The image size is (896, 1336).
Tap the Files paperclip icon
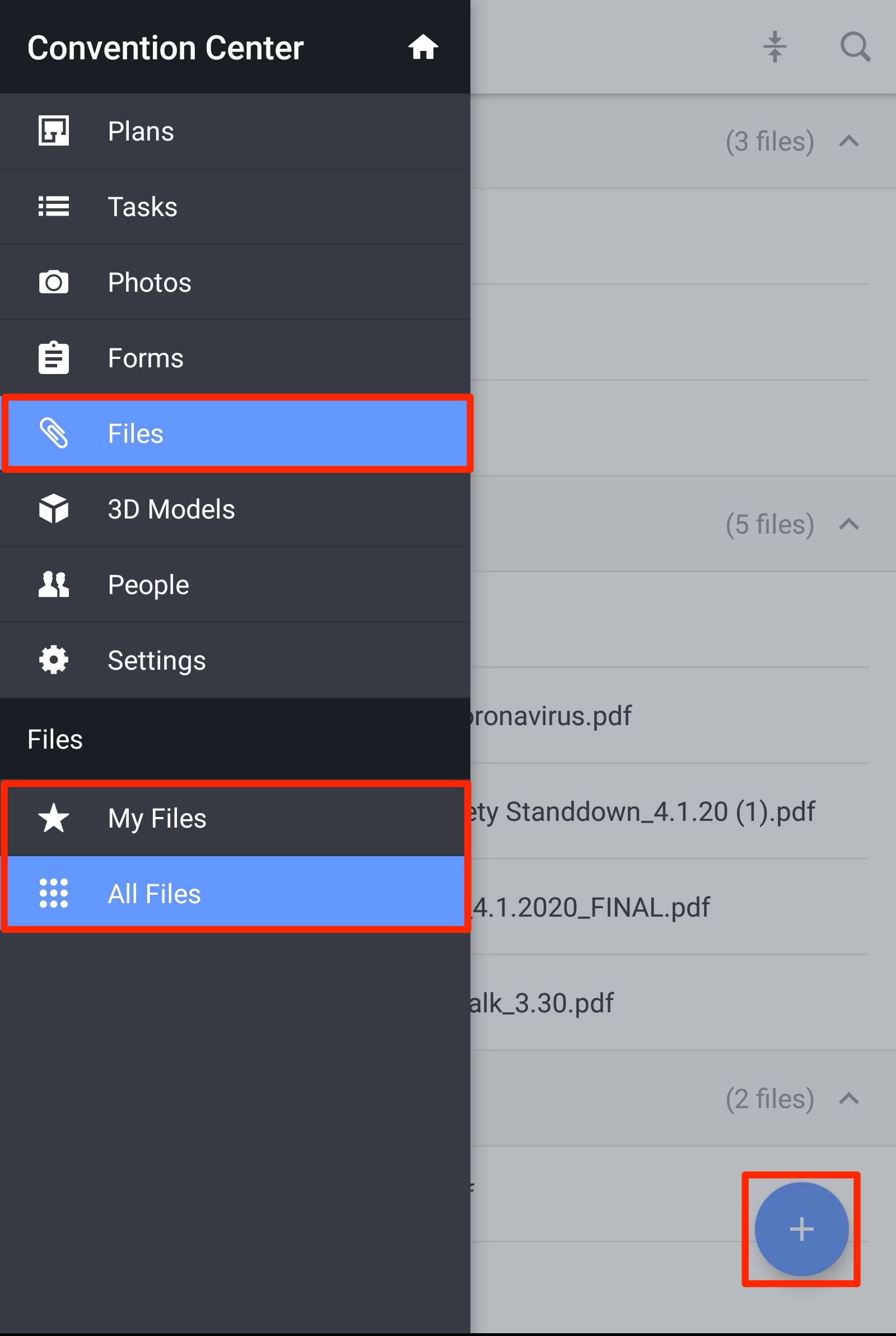(x=54, y=433)
